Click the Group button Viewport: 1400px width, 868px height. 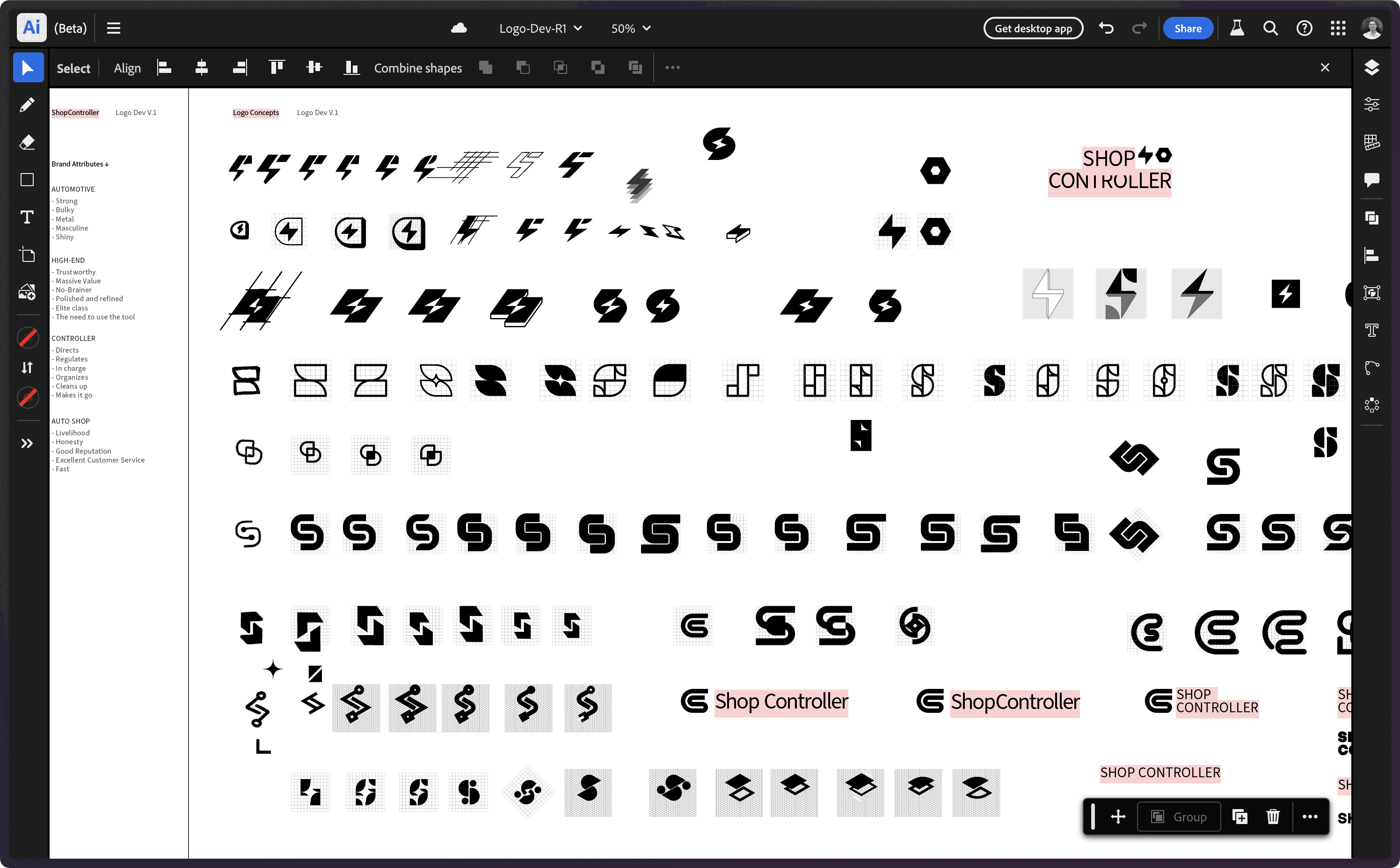tap(1179, 817)
